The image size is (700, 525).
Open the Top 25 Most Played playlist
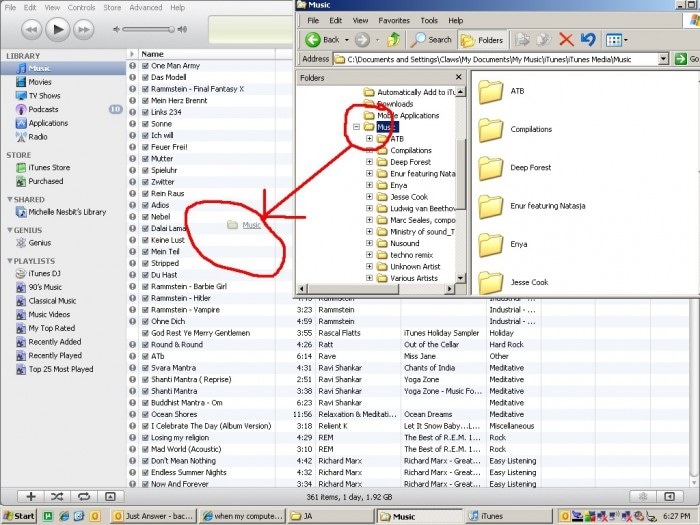tap(61, 369)
